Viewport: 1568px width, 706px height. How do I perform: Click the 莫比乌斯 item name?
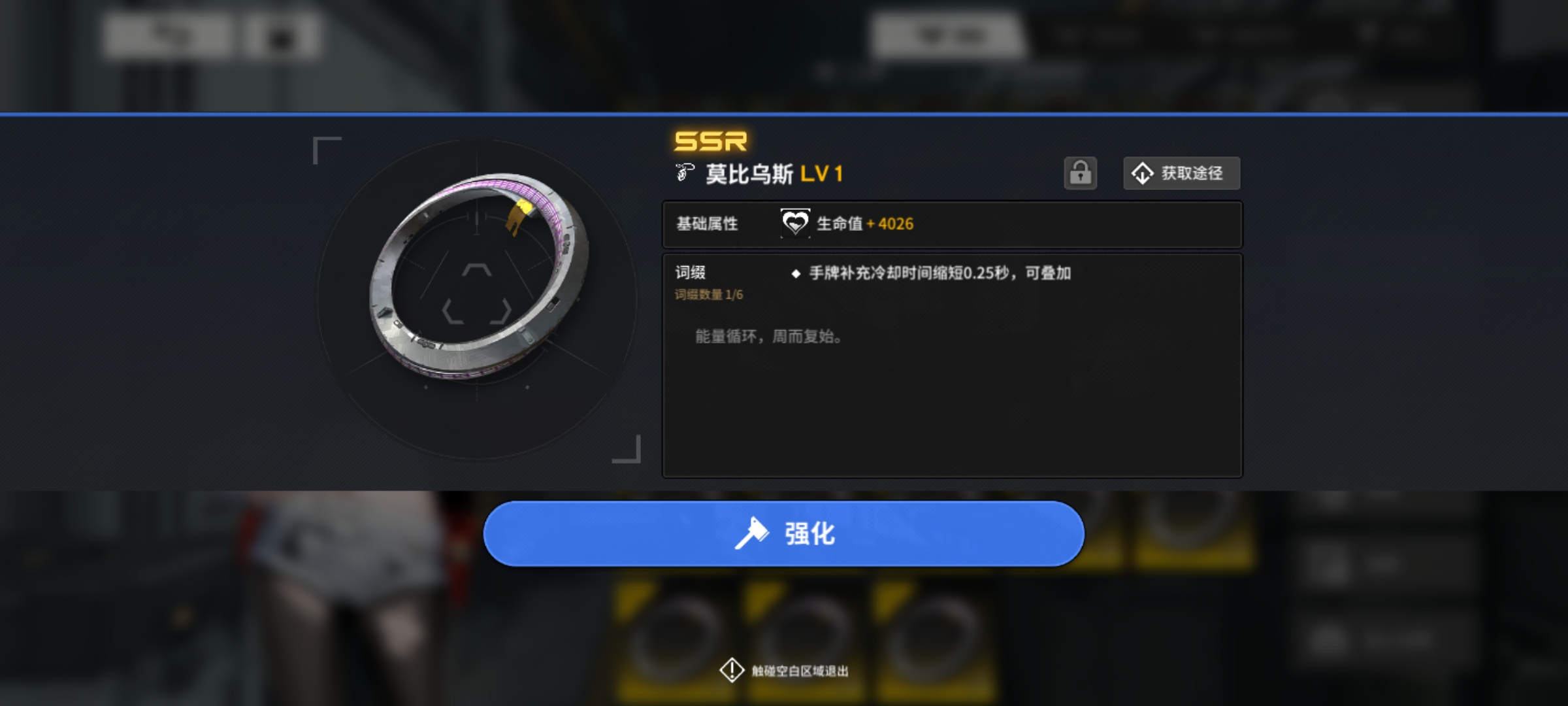[x=749, y=174]
